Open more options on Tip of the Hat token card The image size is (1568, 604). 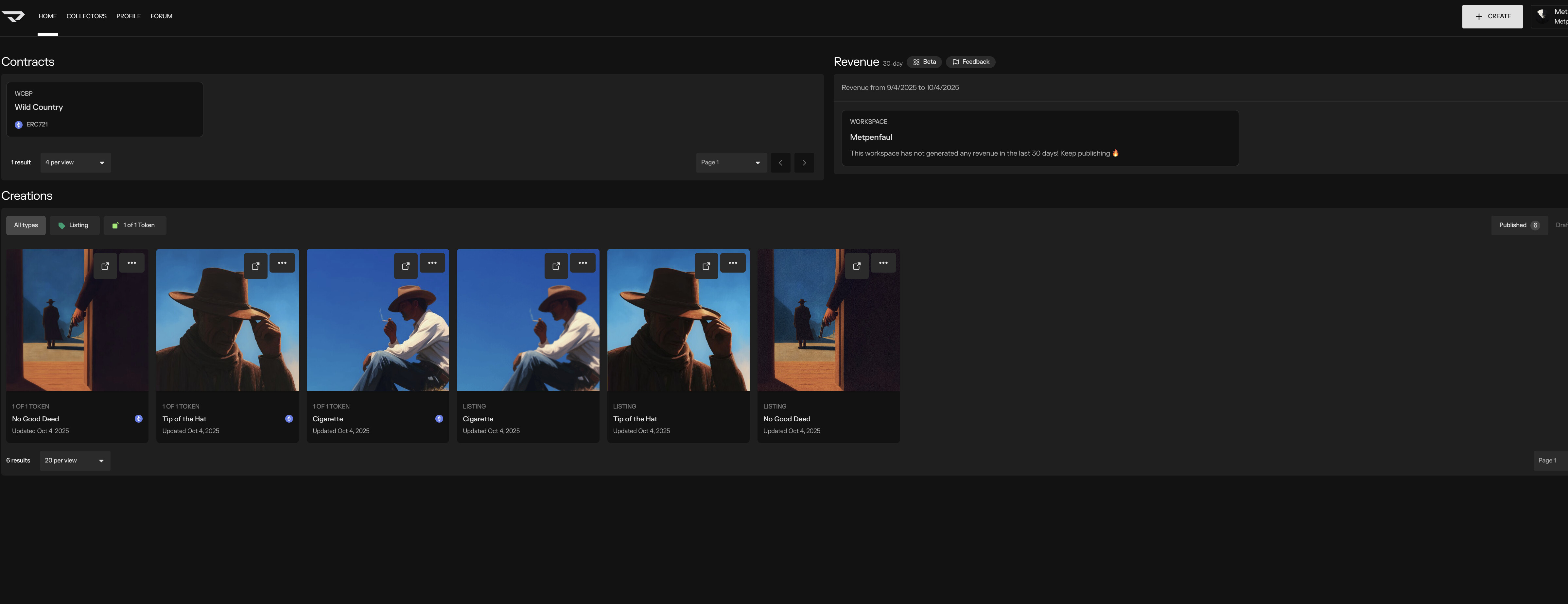(282, 263)
